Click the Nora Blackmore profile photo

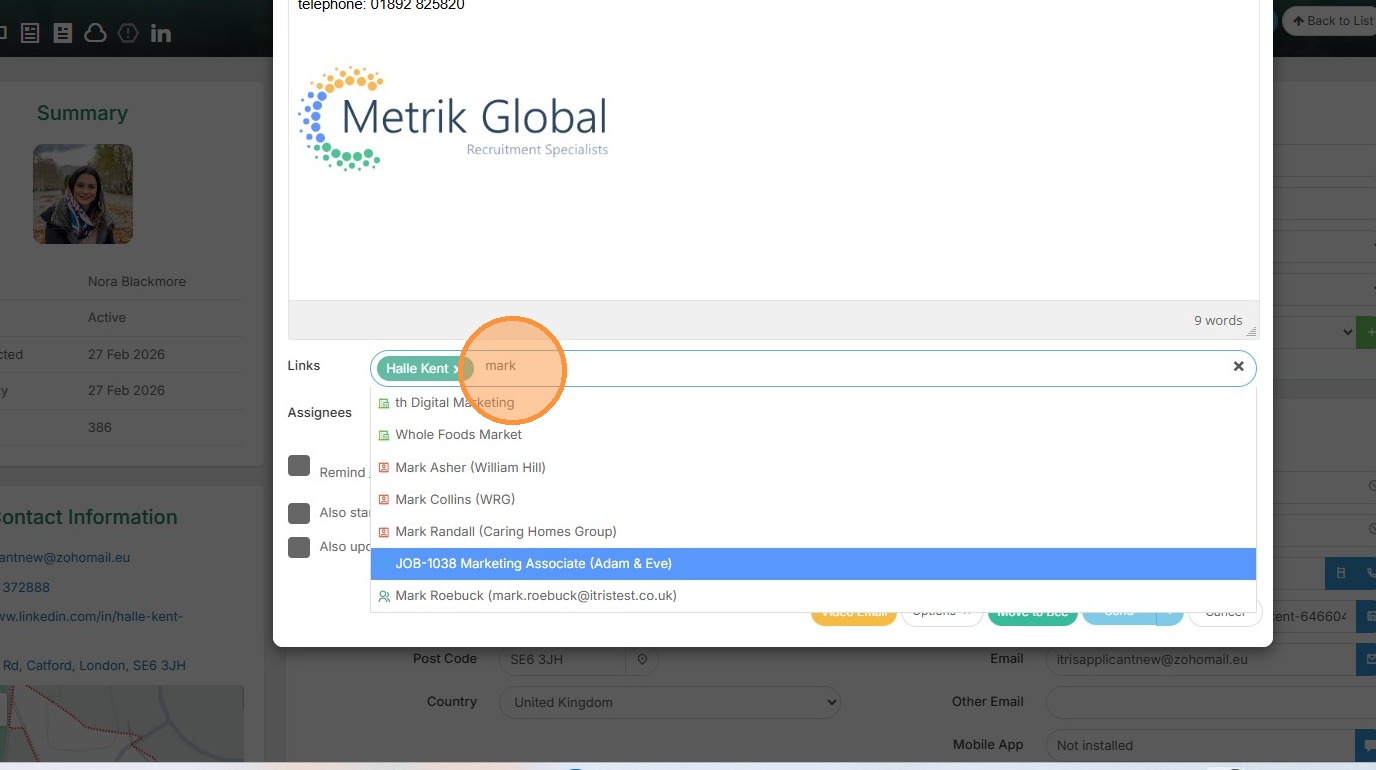[x=83, y=194]
